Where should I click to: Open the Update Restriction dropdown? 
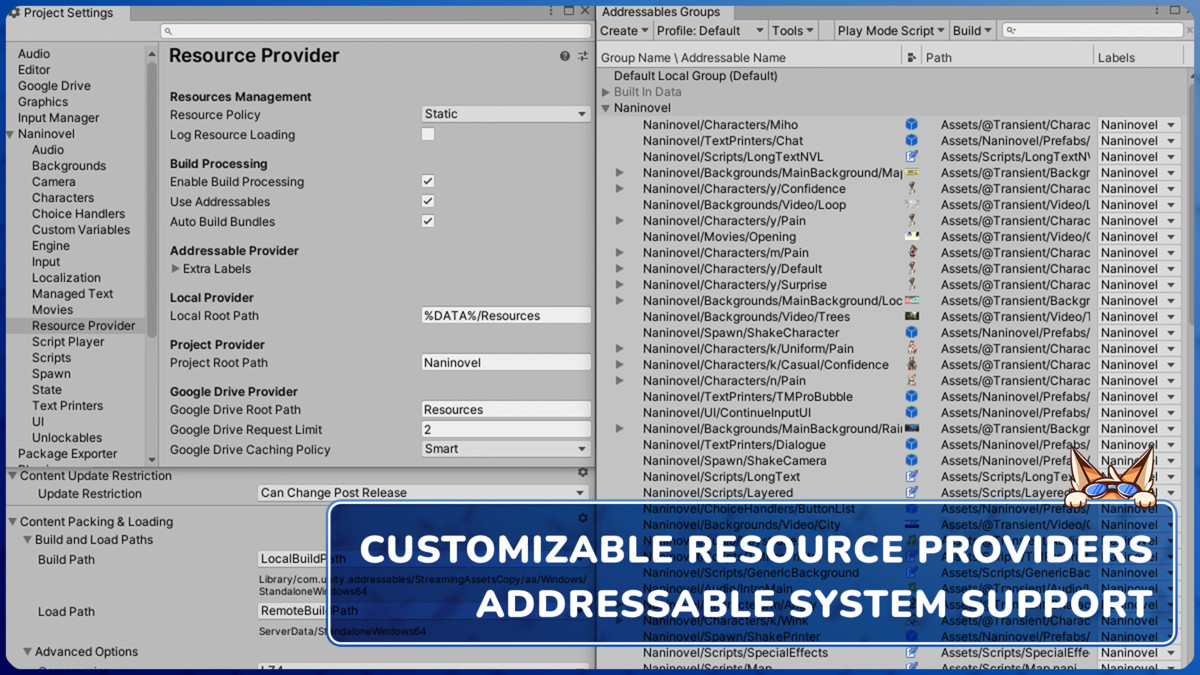click(x=423, y=493)
